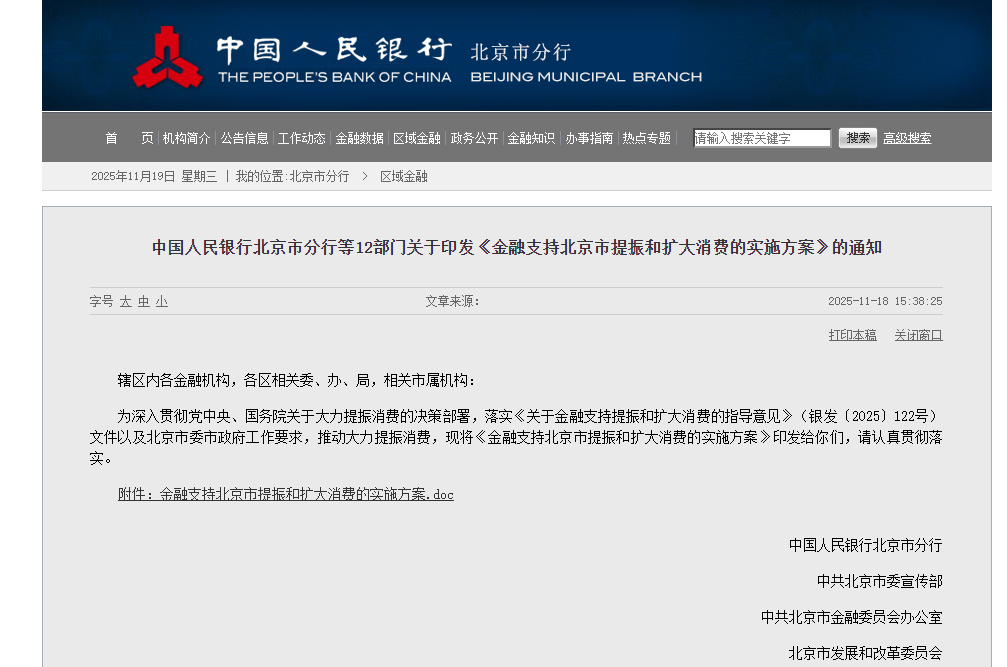This screenshot has width=1007, height=667.
Task: Open the 机构简介 menu item
Action: point(187,138)
